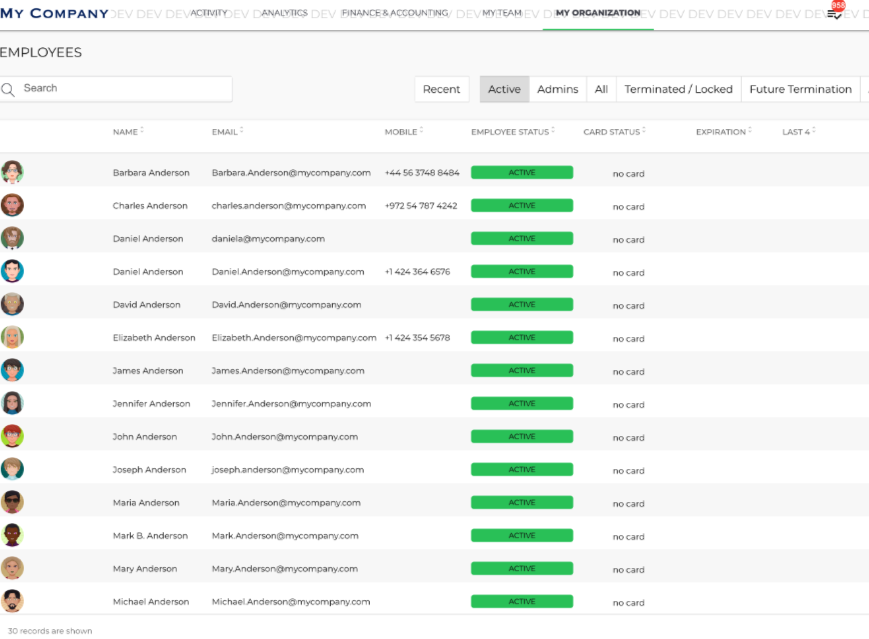The image size is (869, 639).
Task: Open Jennifer Anderson's email link
Action: click(291, 403)
